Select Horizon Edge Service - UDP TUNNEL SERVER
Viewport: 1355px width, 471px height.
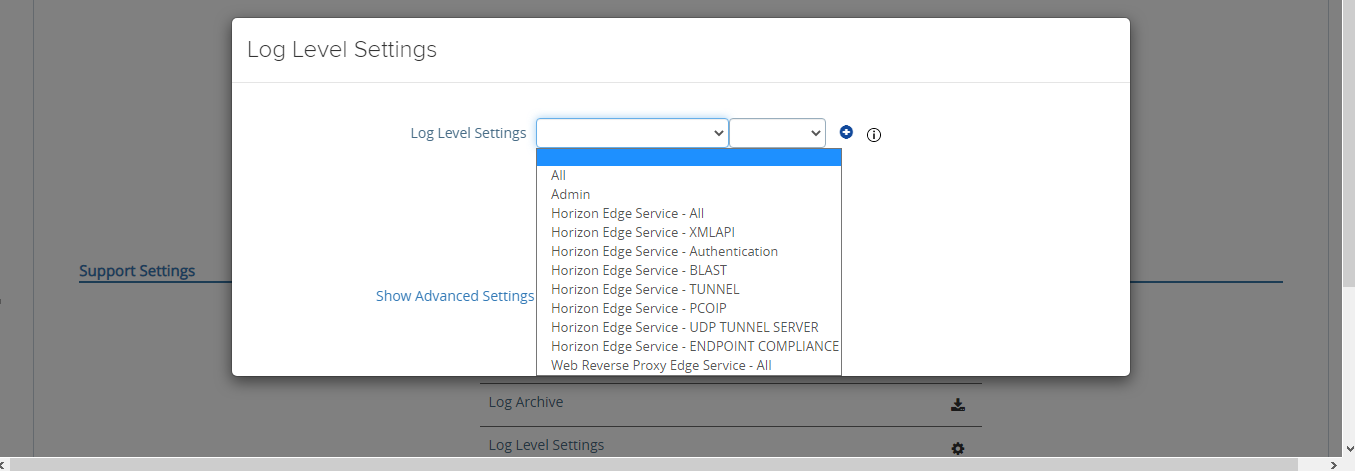point(689,327)
